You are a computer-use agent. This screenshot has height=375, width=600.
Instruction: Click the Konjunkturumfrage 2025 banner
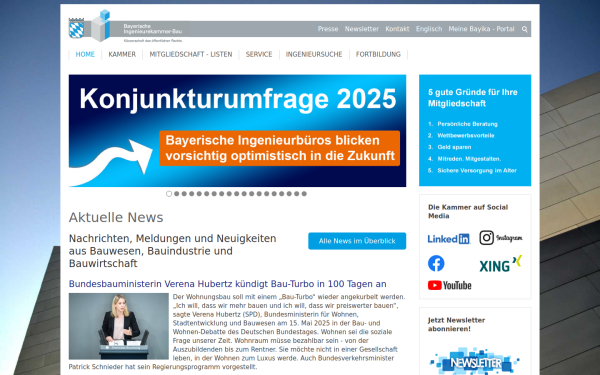[x=237, y=131]
